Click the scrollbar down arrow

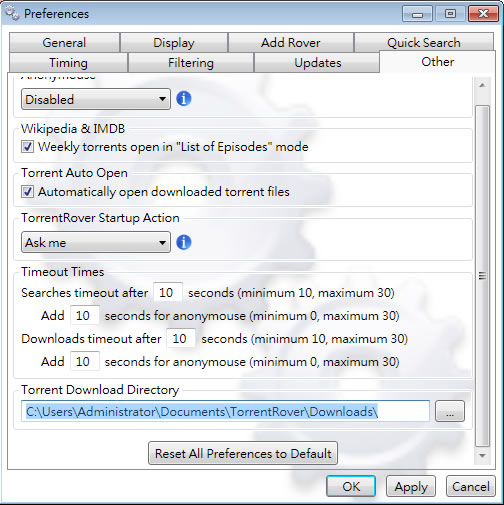pos(482,455)
